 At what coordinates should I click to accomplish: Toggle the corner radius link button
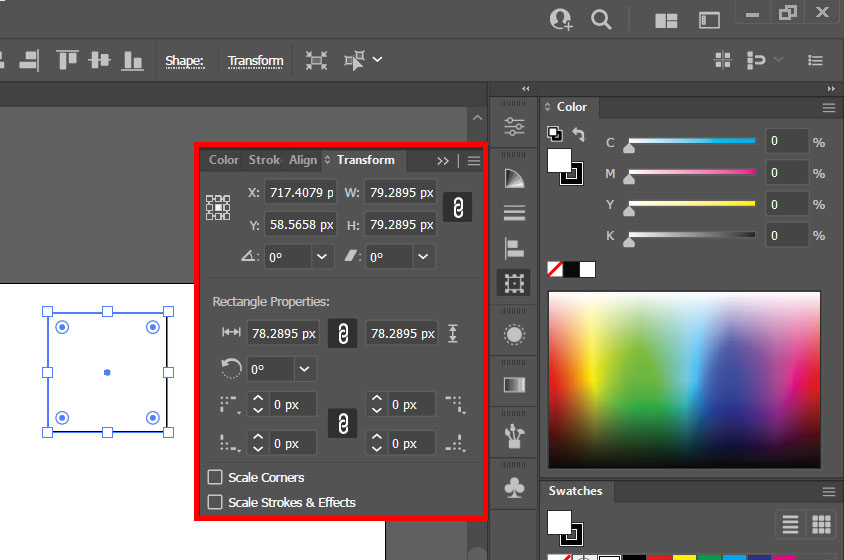point(342,423)
